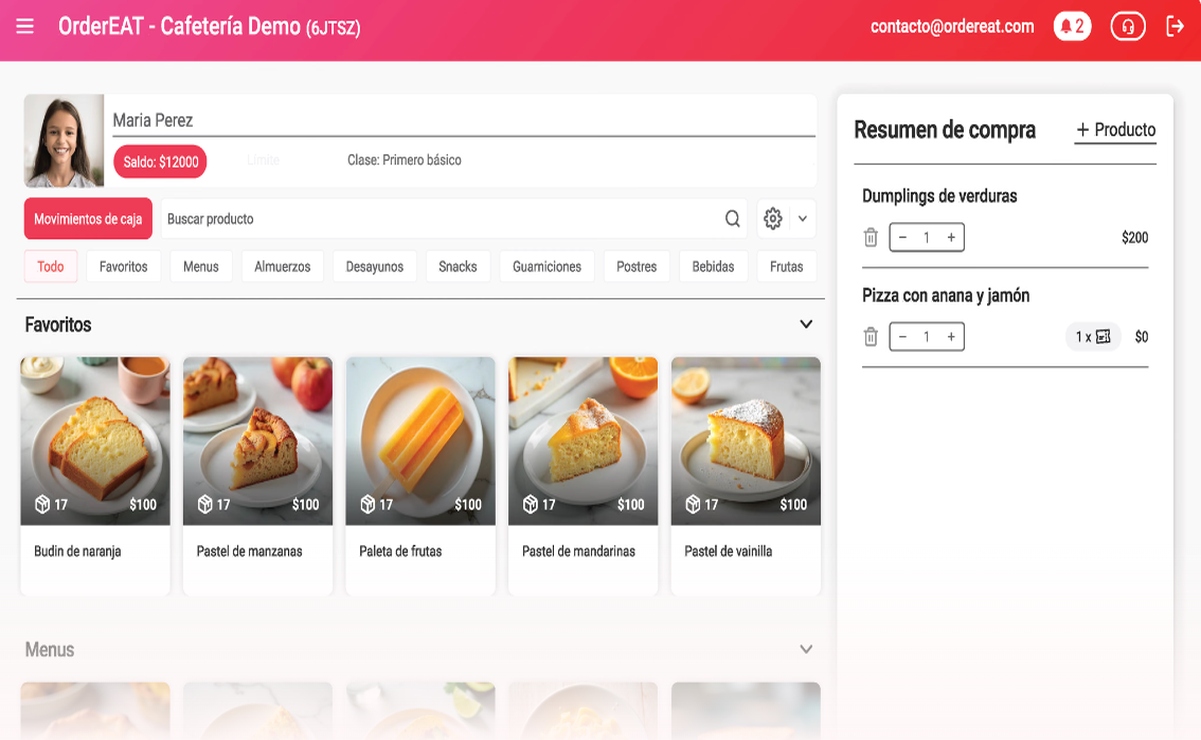Viewport: 1201px width, 740px height.
Task: Click the search magnifier icon
Action: coord(733,219)
